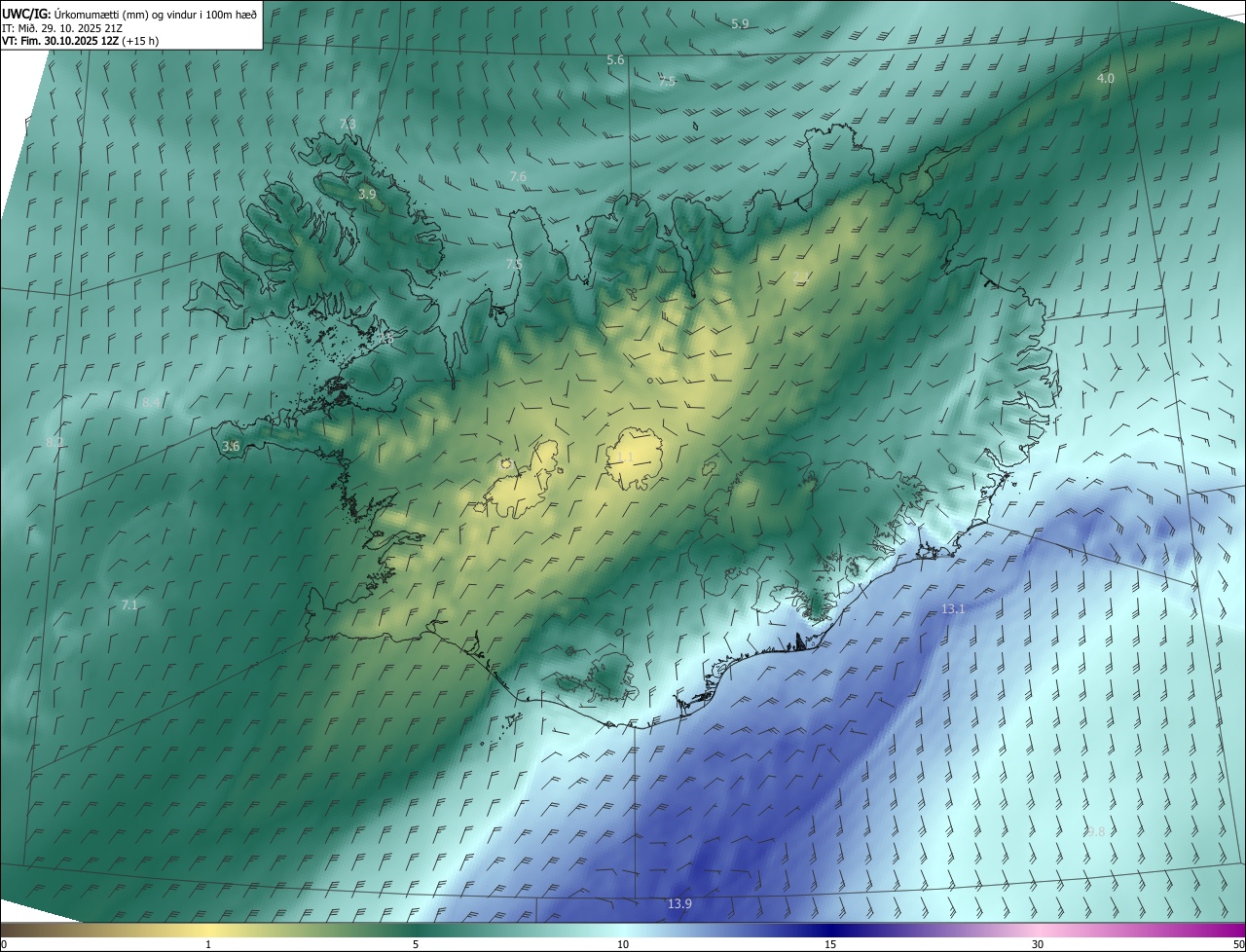
Task: Click the 0 tick label on the colorbar
Action: tap(4, 945)
